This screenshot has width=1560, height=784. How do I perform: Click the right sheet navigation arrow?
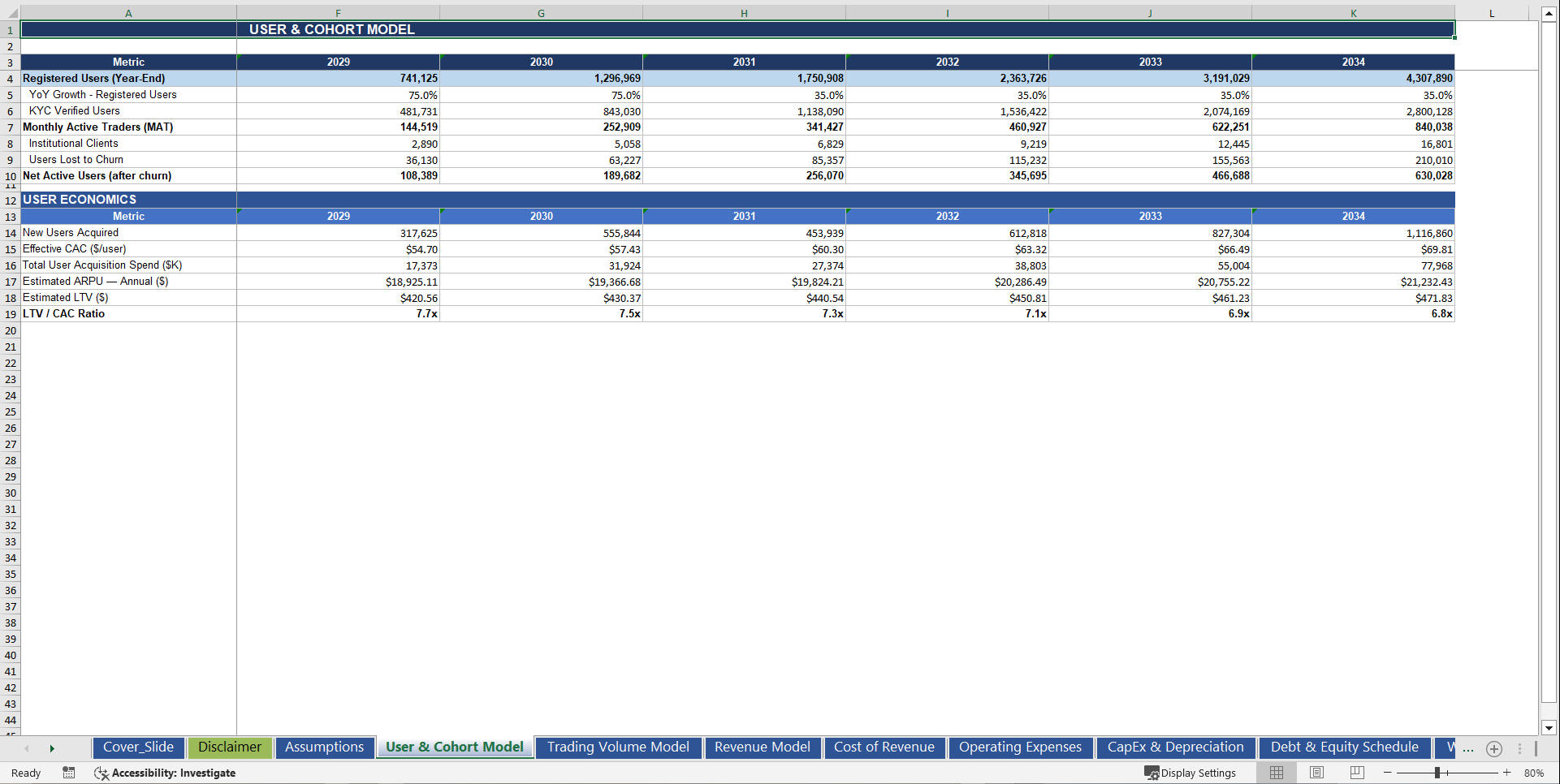(52, 748)
